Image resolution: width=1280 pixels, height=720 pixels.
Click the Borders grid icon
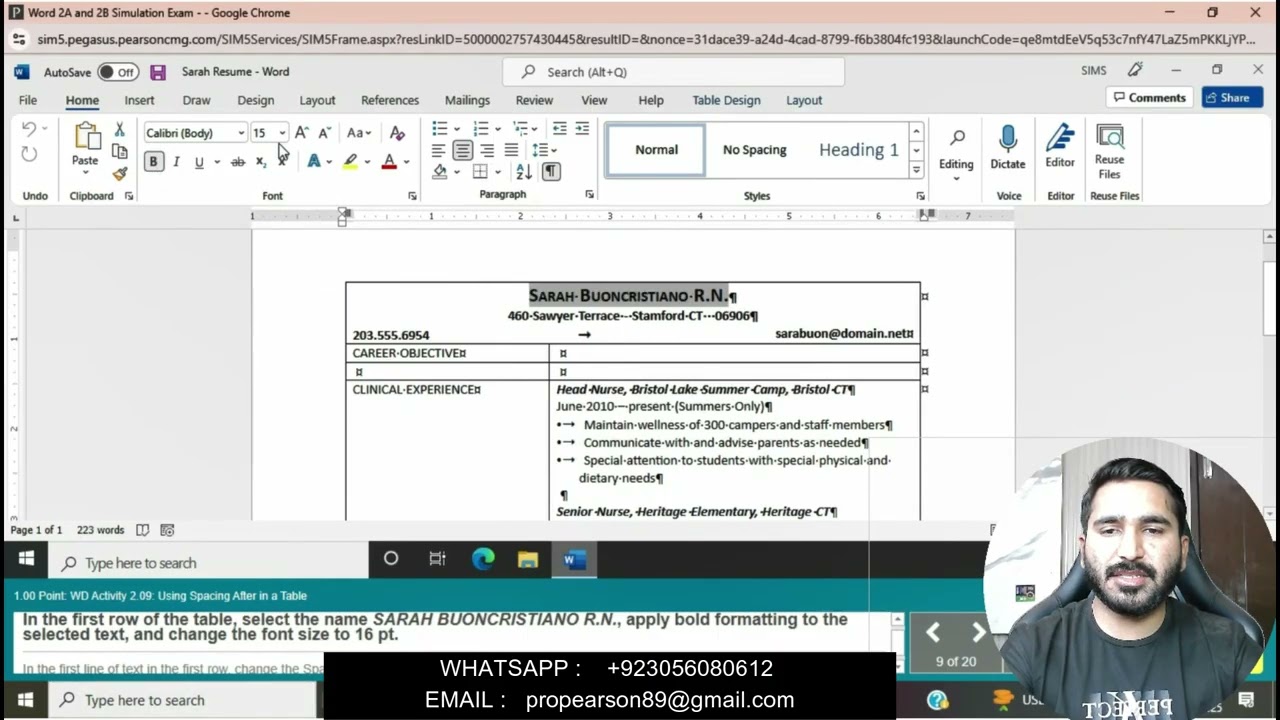(x=481, y=172)
